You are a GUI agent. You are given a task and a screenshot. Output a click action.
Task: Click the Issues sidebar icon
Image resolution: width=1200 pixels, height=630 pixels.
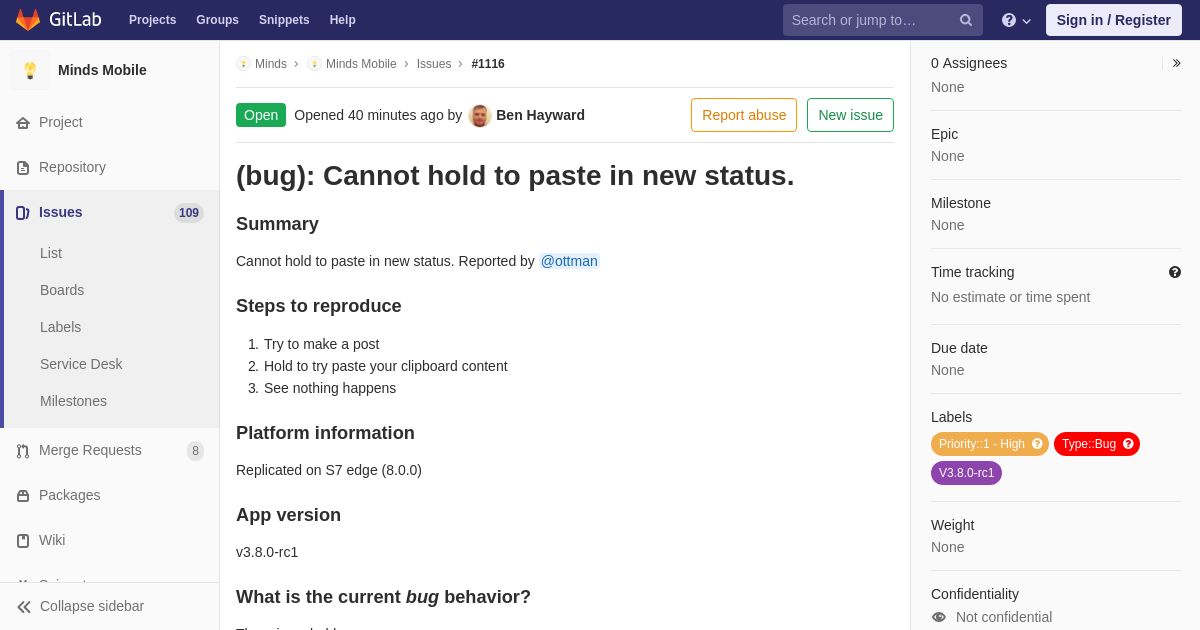click(x=23, y=213)
